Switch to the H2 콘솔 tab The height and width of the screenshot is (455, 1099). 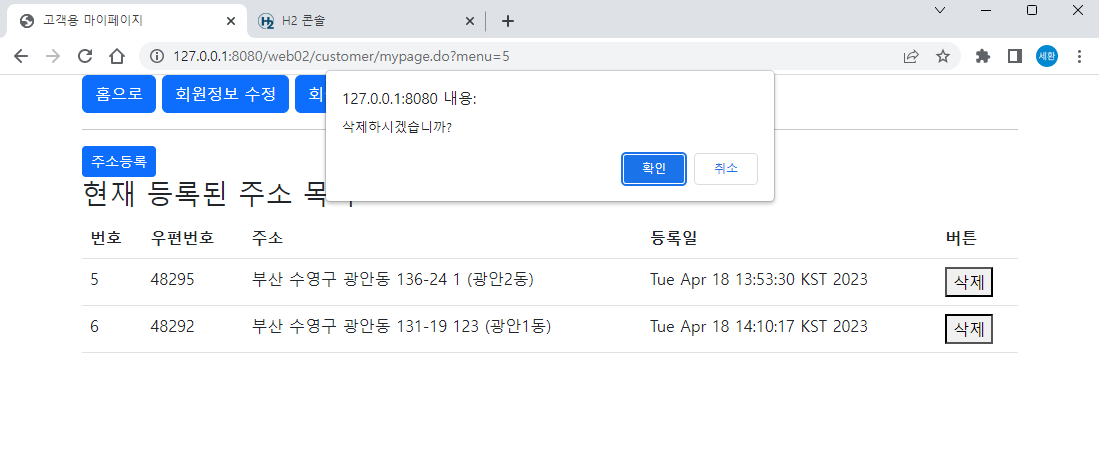click(x=364, y=21)
